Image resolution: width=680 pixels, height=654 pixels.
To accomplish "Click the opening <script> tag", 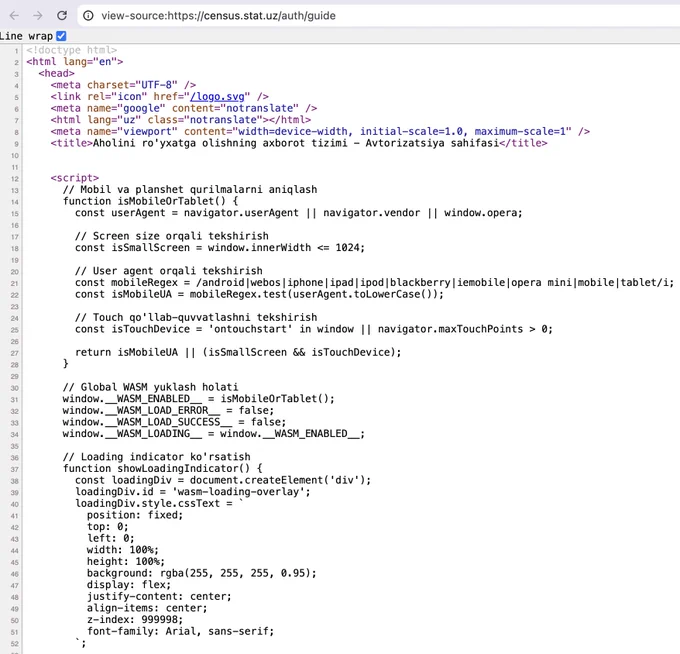I will coord(75,178).
